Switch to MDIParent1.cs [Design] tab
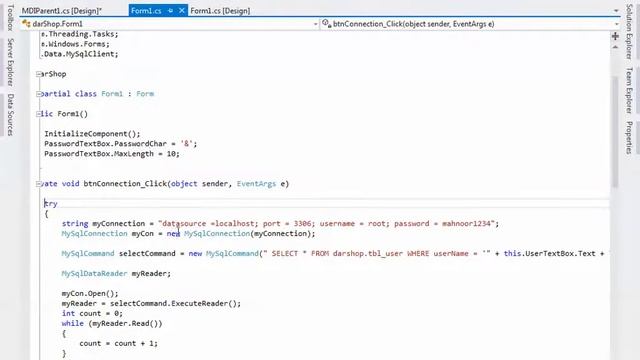 coord(61,11)
